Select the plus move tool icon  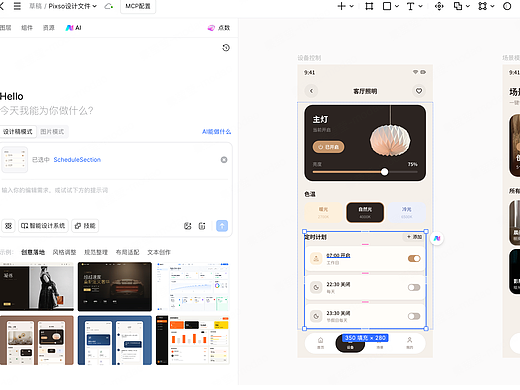point(341,6)
